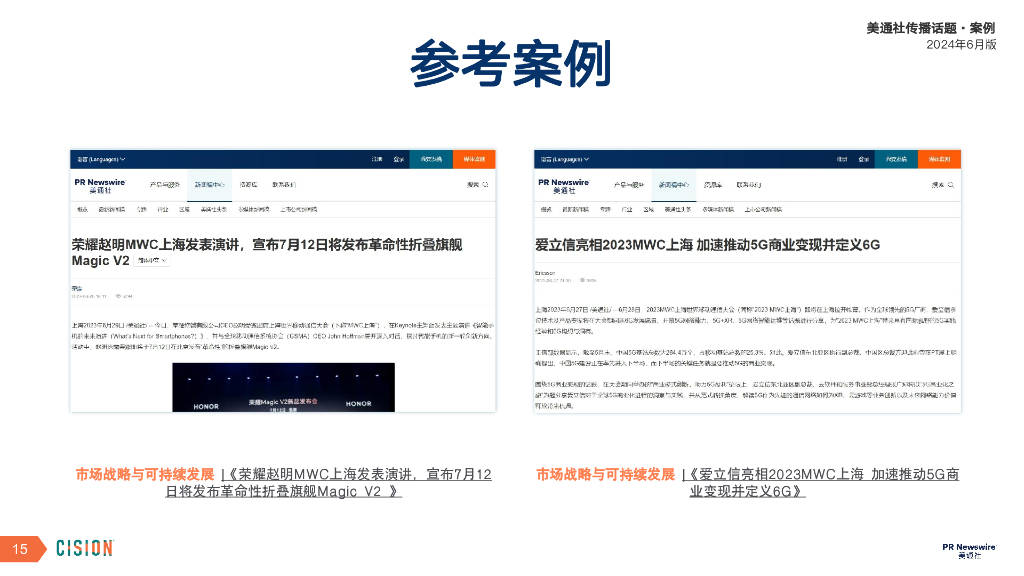Click 上市公司新闻稿 in the Honor page sub-navigation
Viewport: 1024px width, 576px height.
point(298,210)
